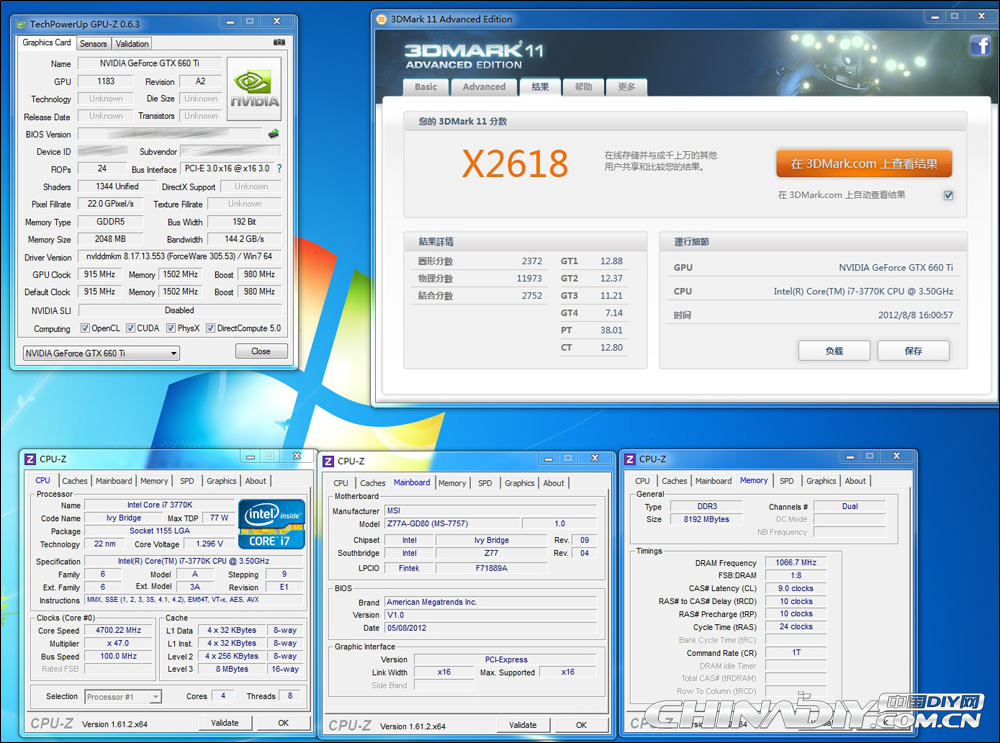Click the BIOS date 05/08/2012

coord(490,628)
